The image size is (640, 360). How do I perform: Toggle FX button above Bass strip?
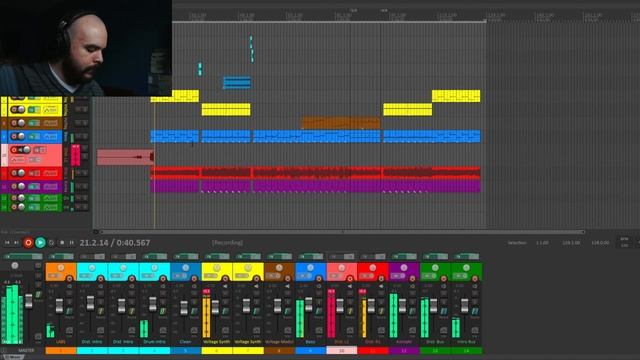(310, 256)
